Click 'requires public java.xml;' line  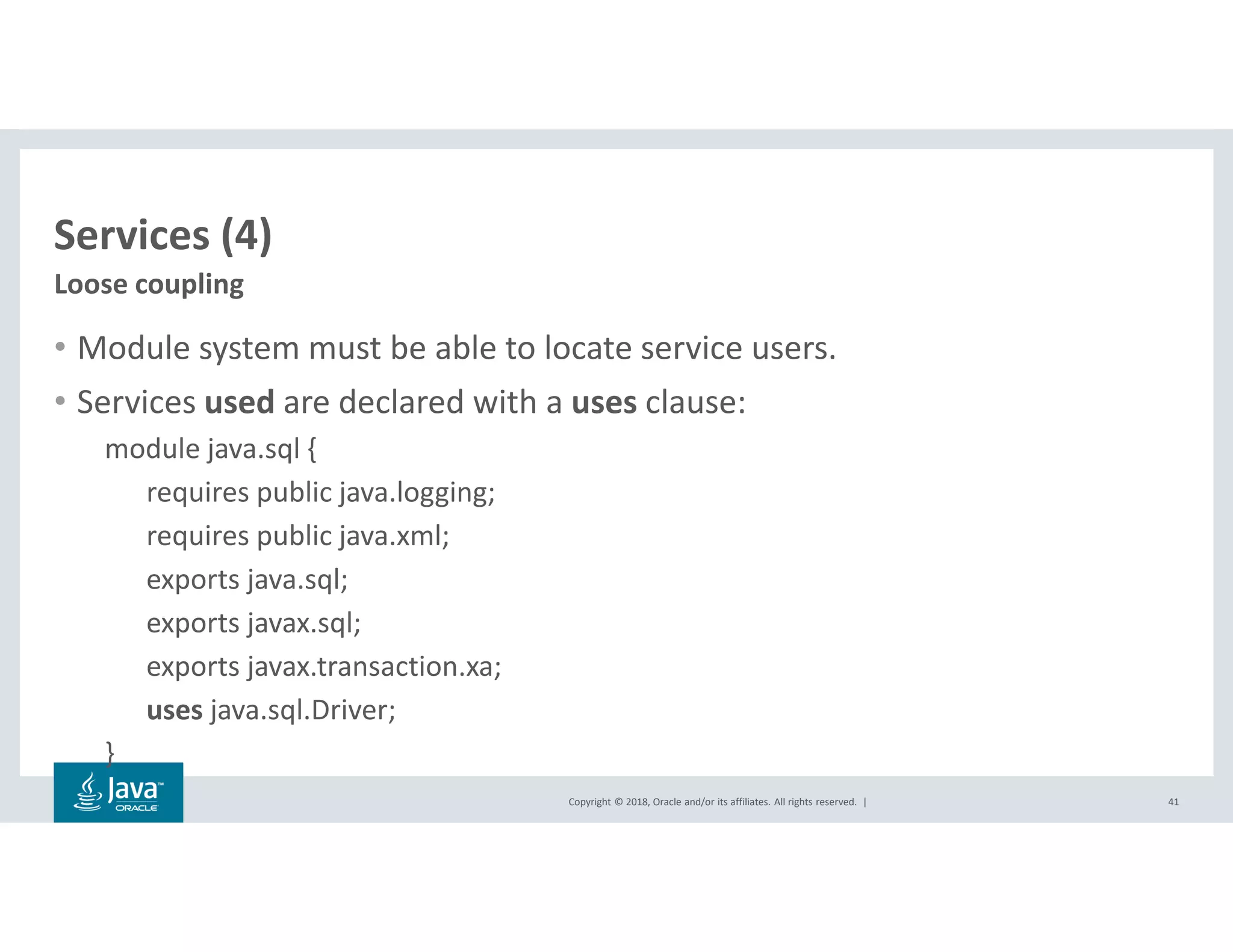click(297, 536)
